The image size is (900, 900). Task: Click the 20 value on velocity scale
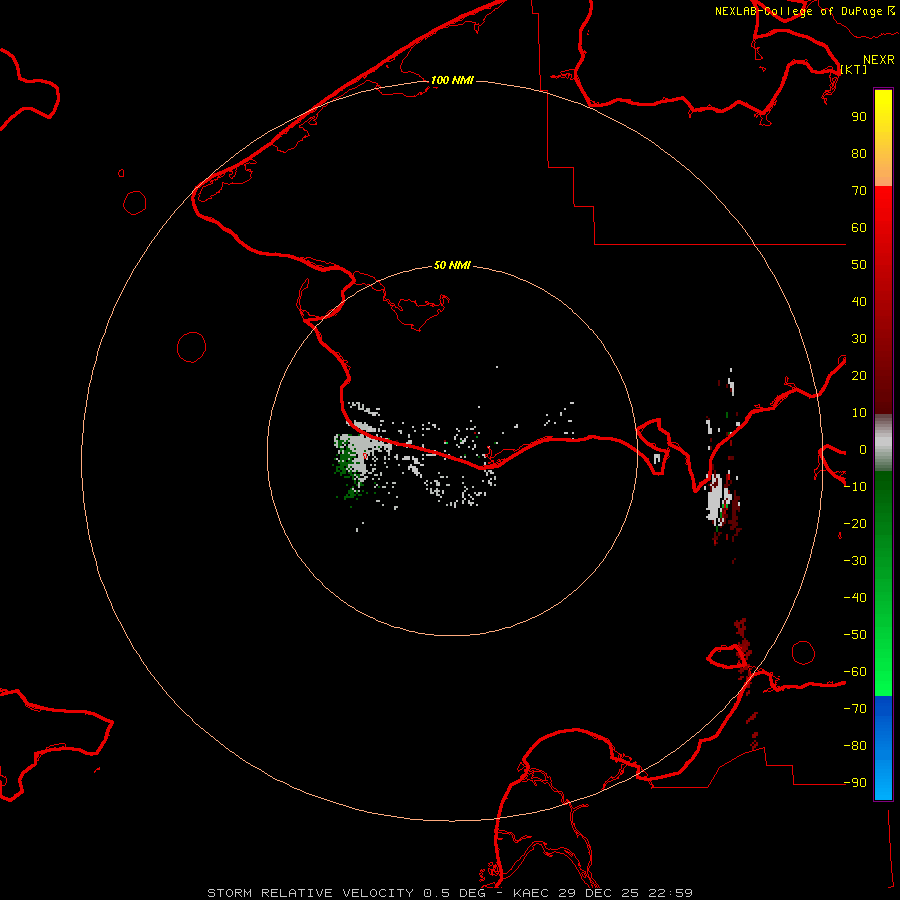tap(859, 376)
